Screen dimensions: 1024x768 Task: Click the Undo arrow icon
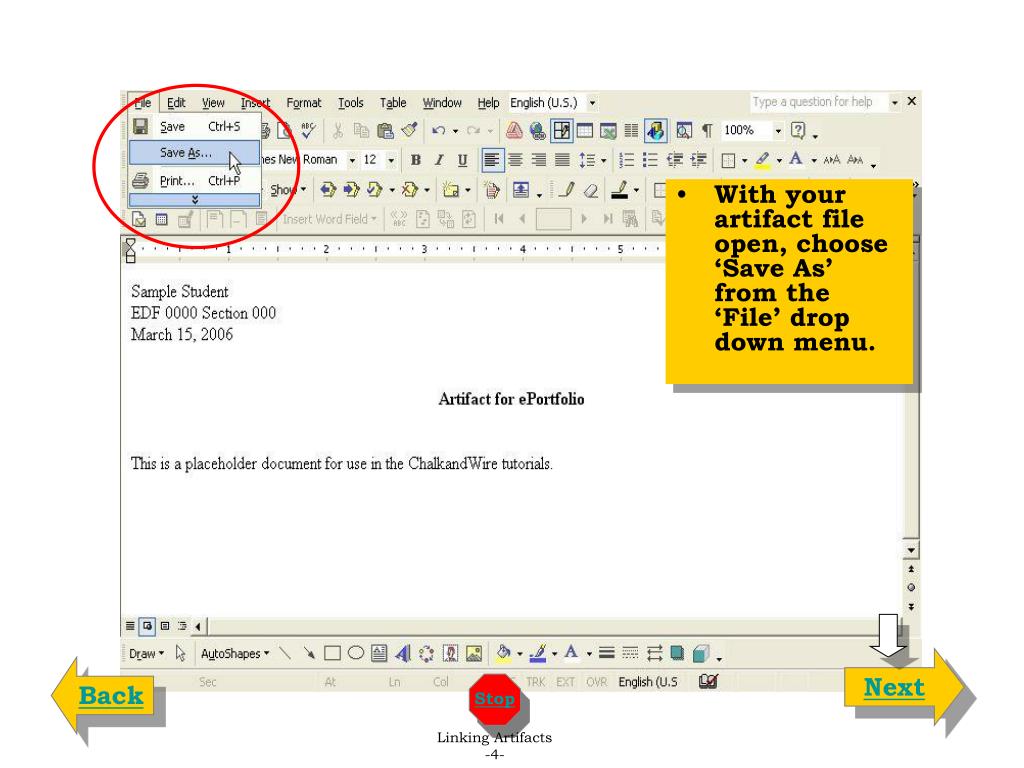(438, 131)
